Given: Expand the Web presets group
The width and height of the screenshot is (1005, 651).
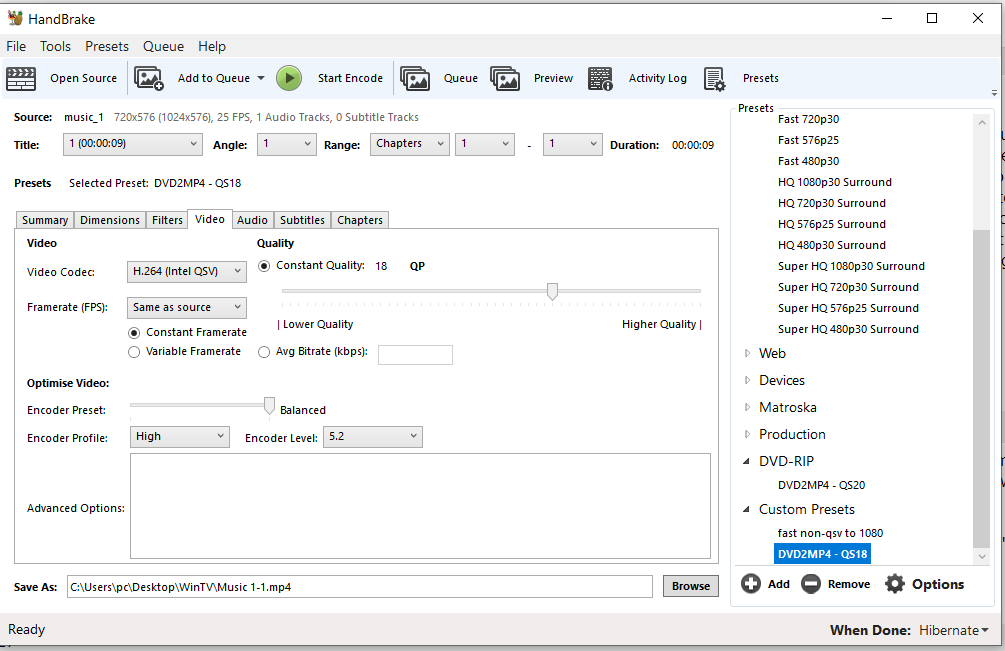Looking at the screenshot, I should coord(747,353).
